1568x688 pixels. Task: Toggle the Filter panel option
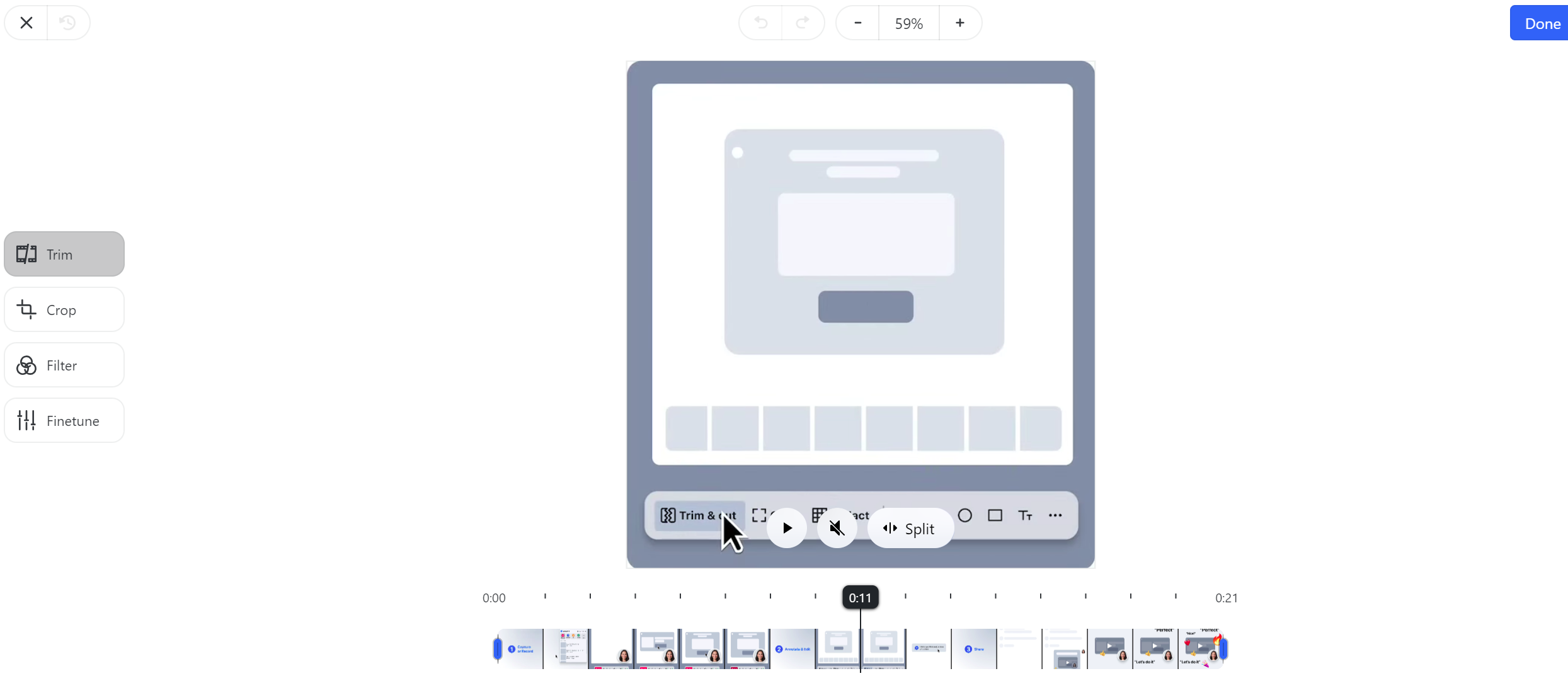pos(62,365)
